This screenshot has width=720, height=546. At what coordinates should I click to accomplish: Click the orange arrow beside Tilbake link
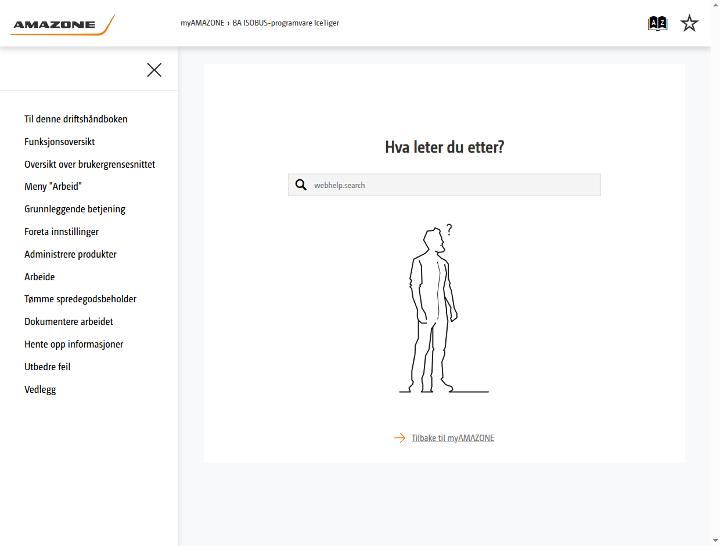[399, 438]
